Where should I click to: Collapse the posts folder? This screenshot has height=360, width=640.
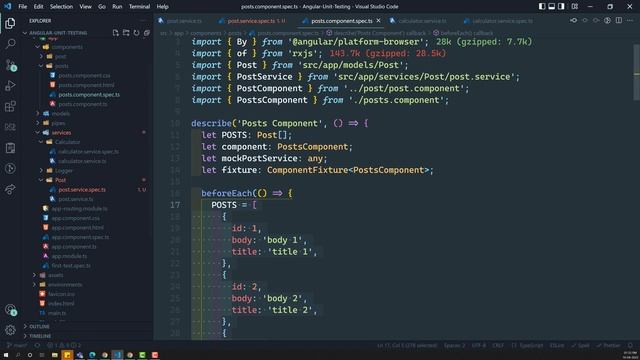(x=62, y=66)
